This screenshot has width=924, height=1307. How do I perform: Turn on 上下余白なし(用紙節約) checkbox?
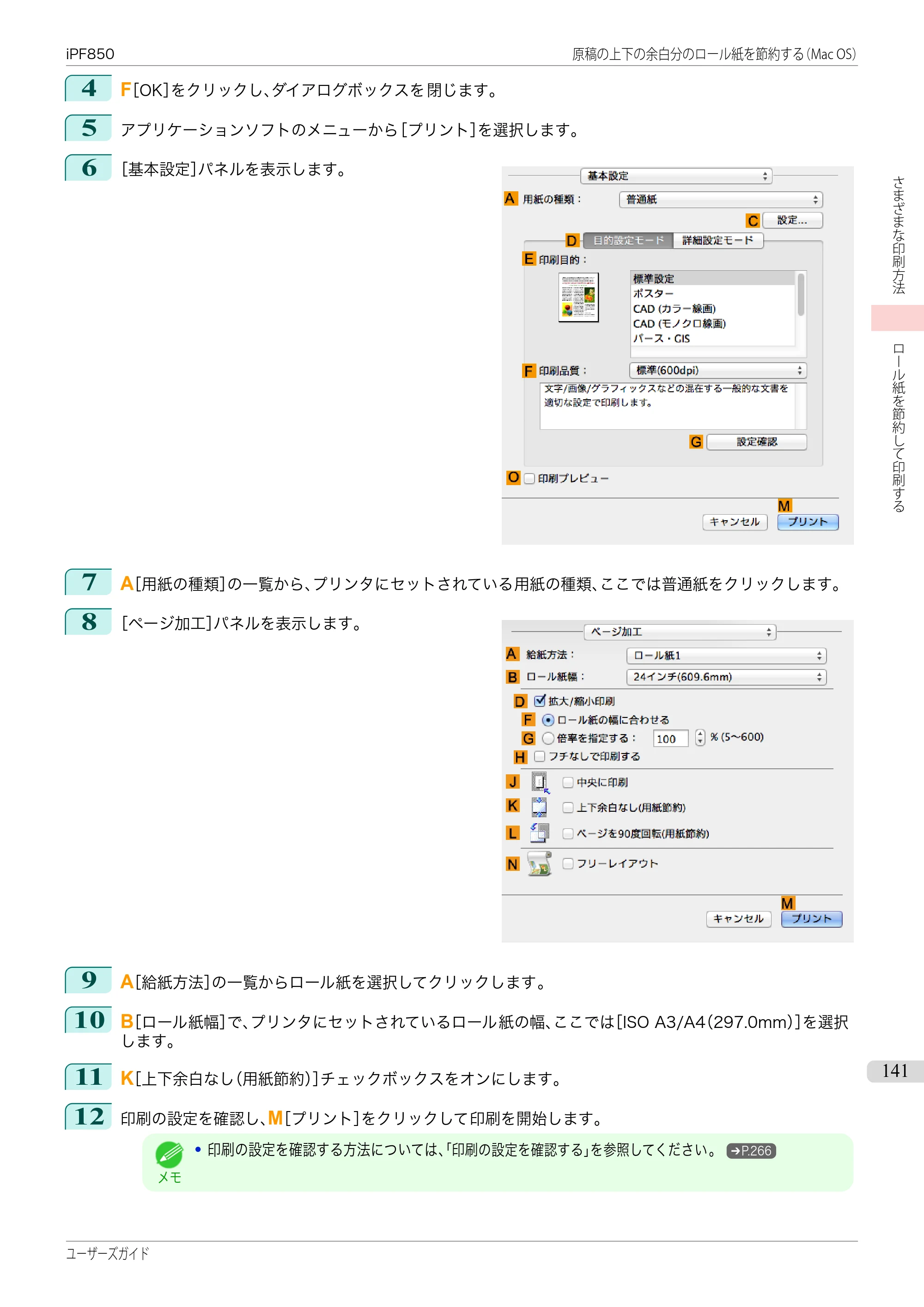pyautogui.click(x=568, y=808)
